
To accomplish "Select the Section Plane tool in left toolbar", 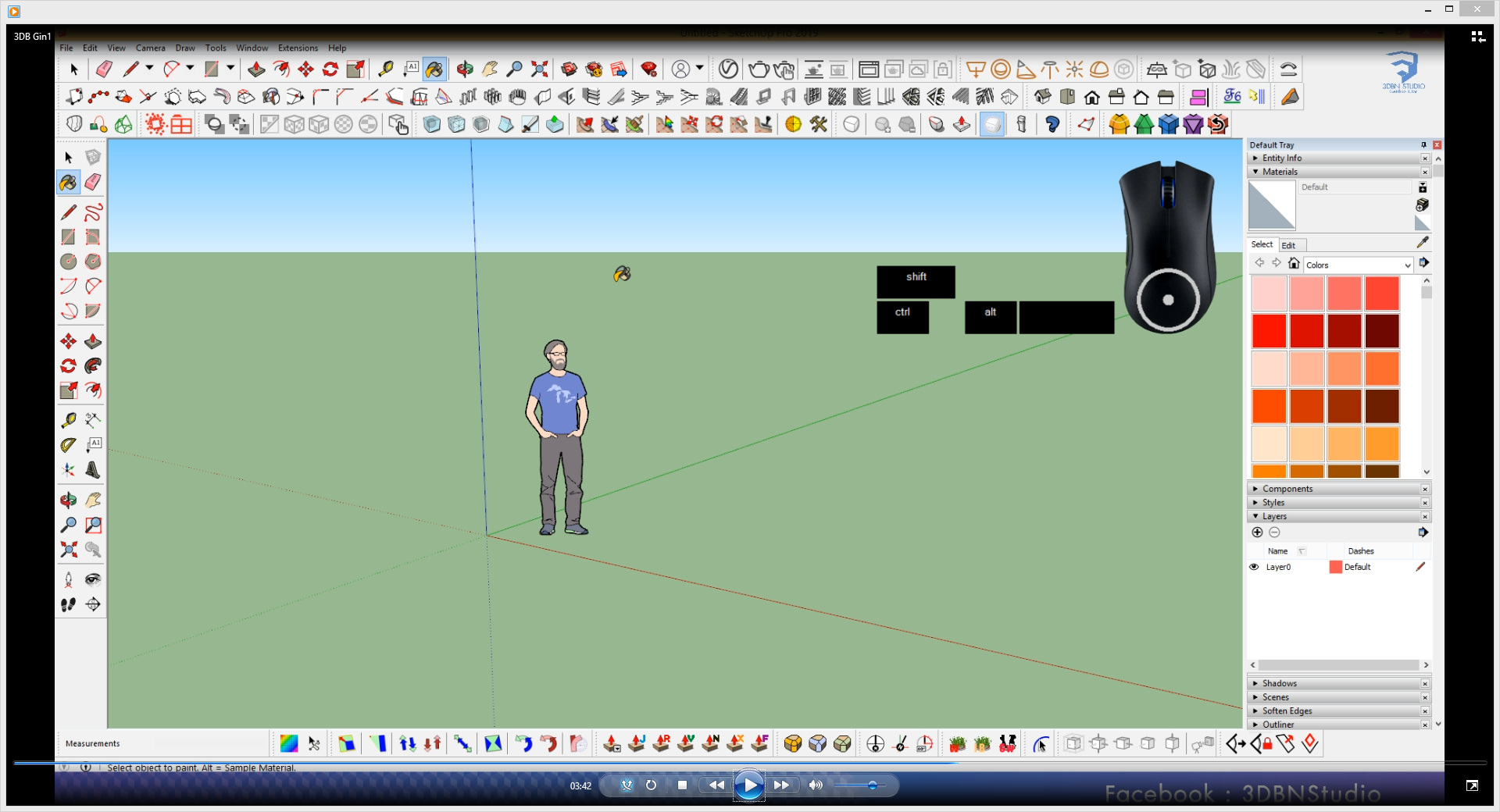I will [93, 604].
